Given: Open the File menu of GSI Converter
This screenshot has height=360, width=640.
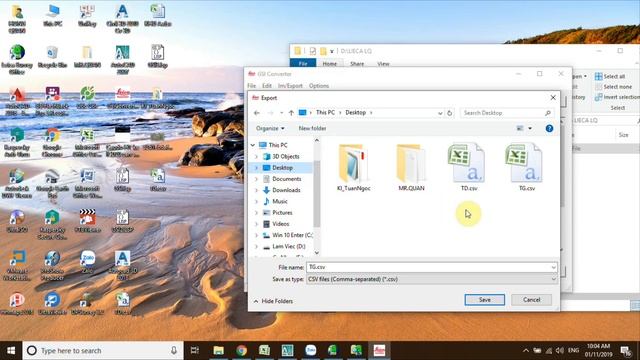Looking at the screenshot, I should coord(251,86).
